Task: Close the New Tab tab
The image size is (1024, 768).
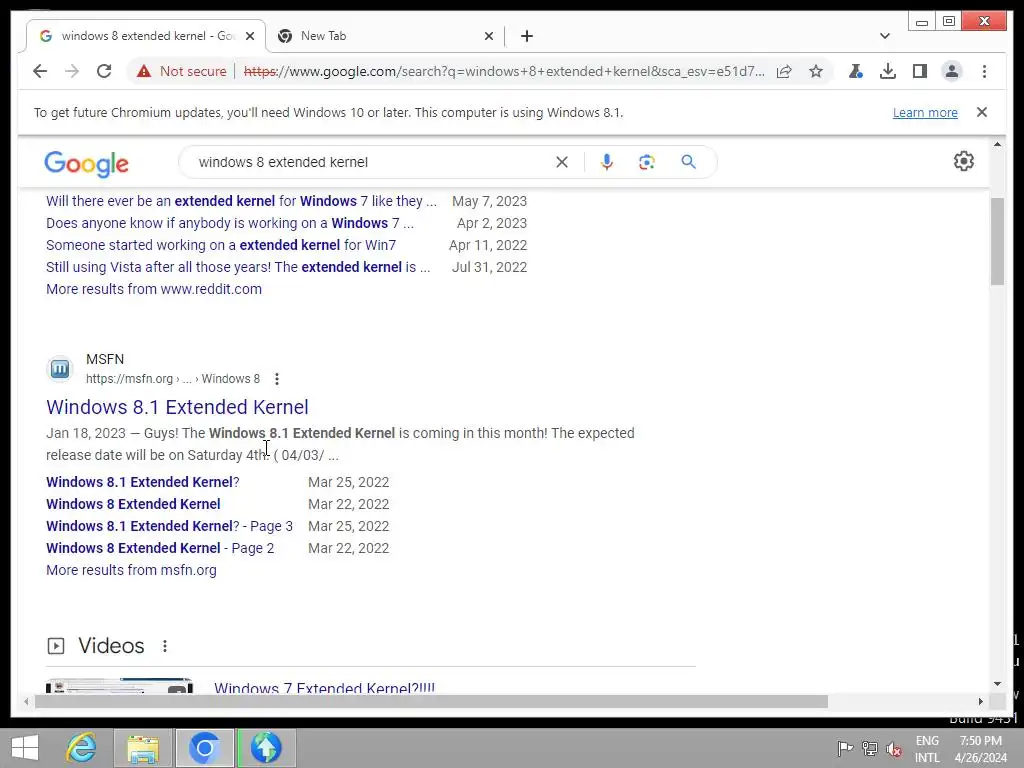Action: click(488, 36)
